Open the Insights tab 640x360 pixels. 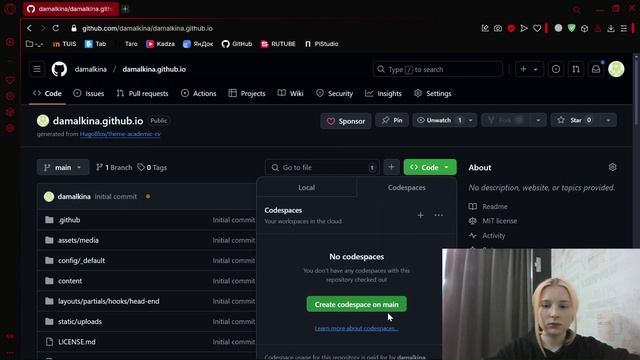pos(383,93)
